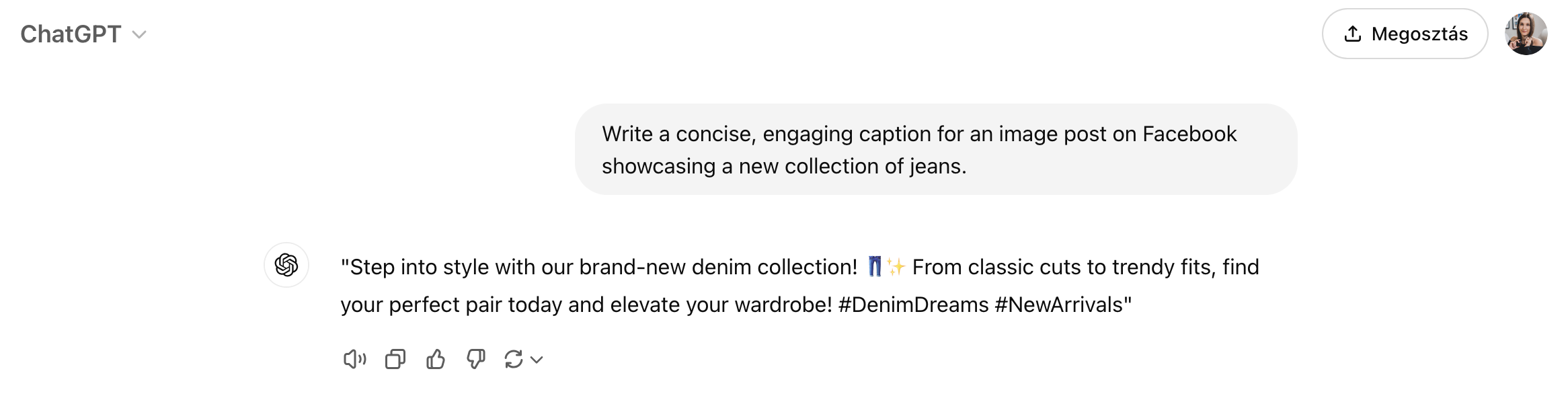The height and width of the screenshot is (398, 1568).
Task: Click the sparkles emoji in the caption
Action: [896, 267]
